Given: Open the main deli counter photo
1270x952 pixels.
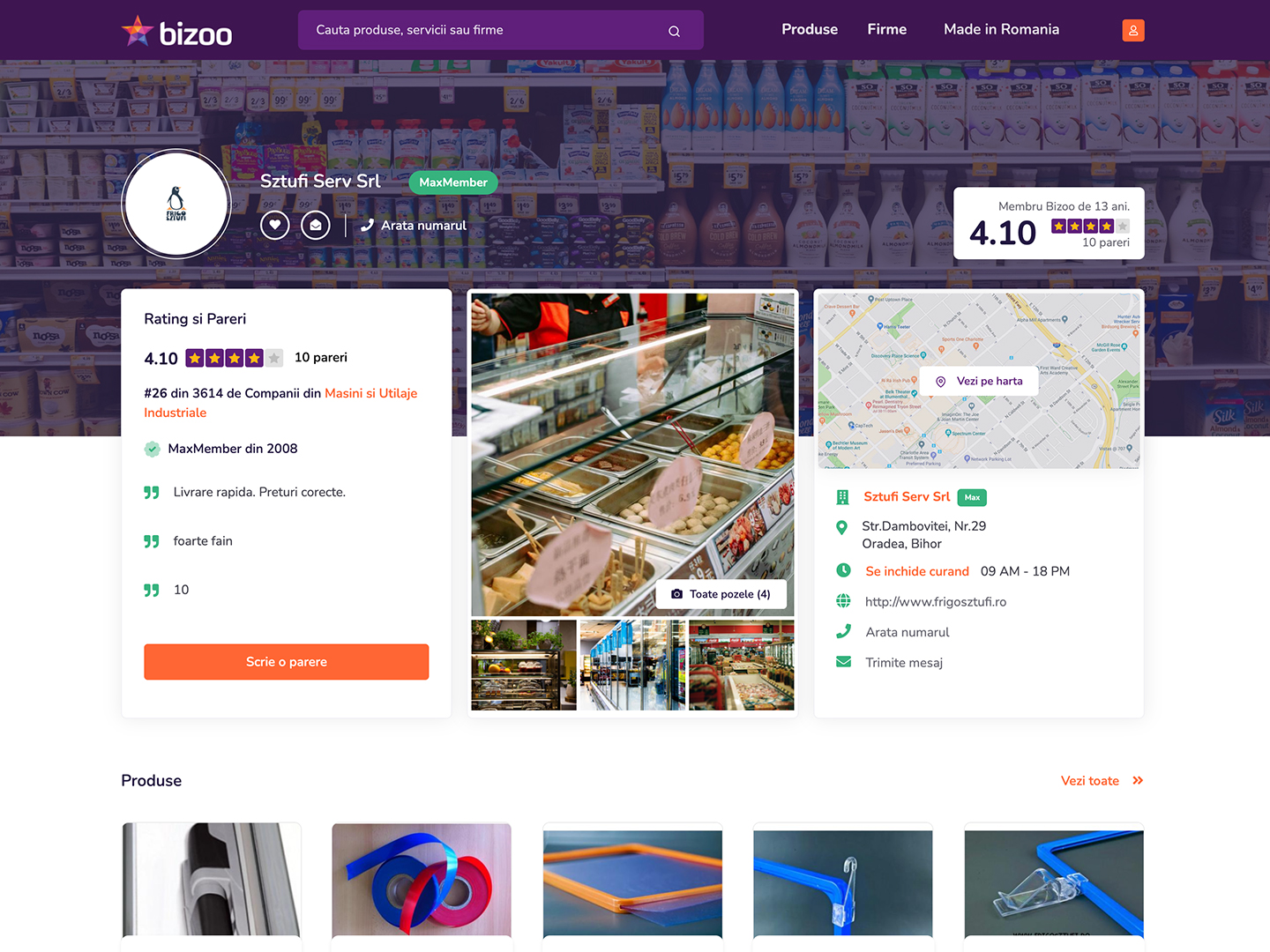Looking at the screenshot, I should click(x=632, y=454).
